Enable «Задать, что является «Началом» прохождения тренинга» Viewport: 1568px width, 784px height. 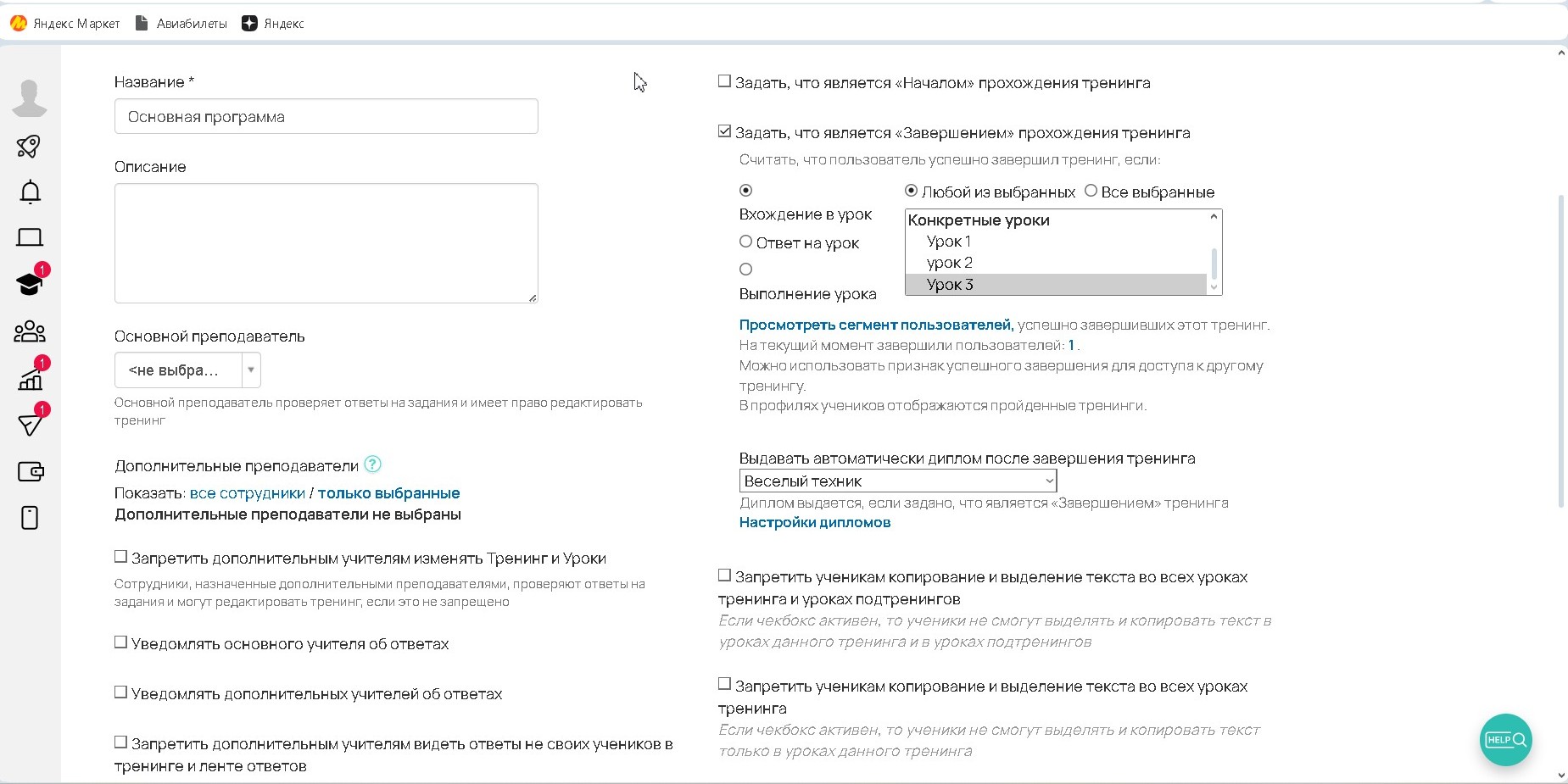pyautogui.click(x=724, y=80)
